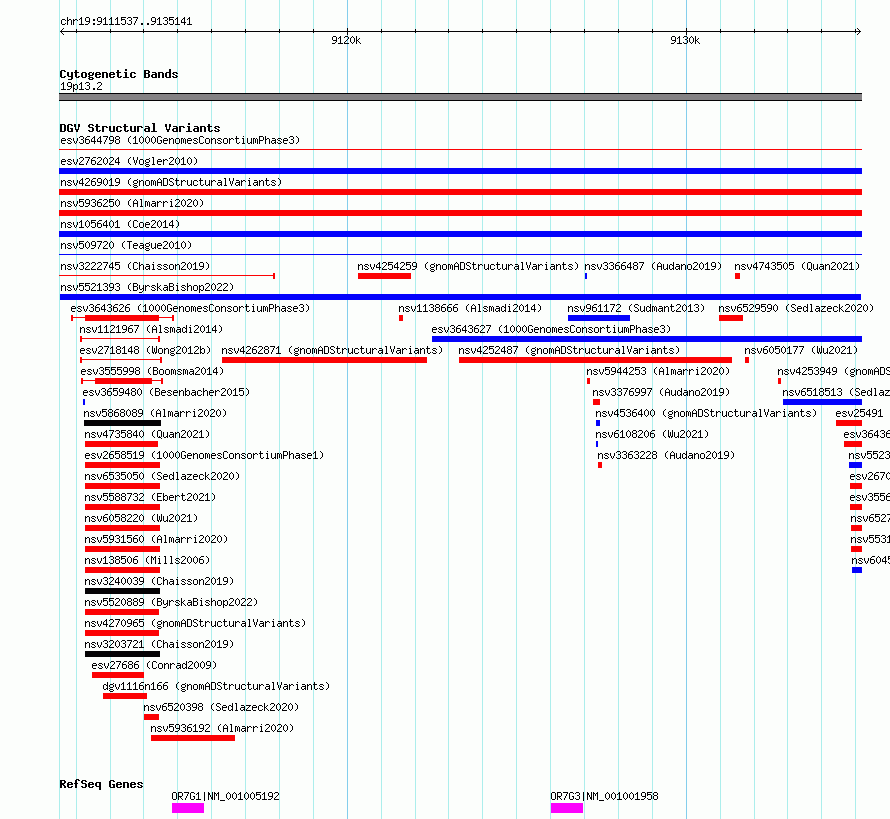The width and height of the screenshot is (890, 819).
Task: Click nsv5588732 (Ebert2021) label
Action: tap(150, 497)
